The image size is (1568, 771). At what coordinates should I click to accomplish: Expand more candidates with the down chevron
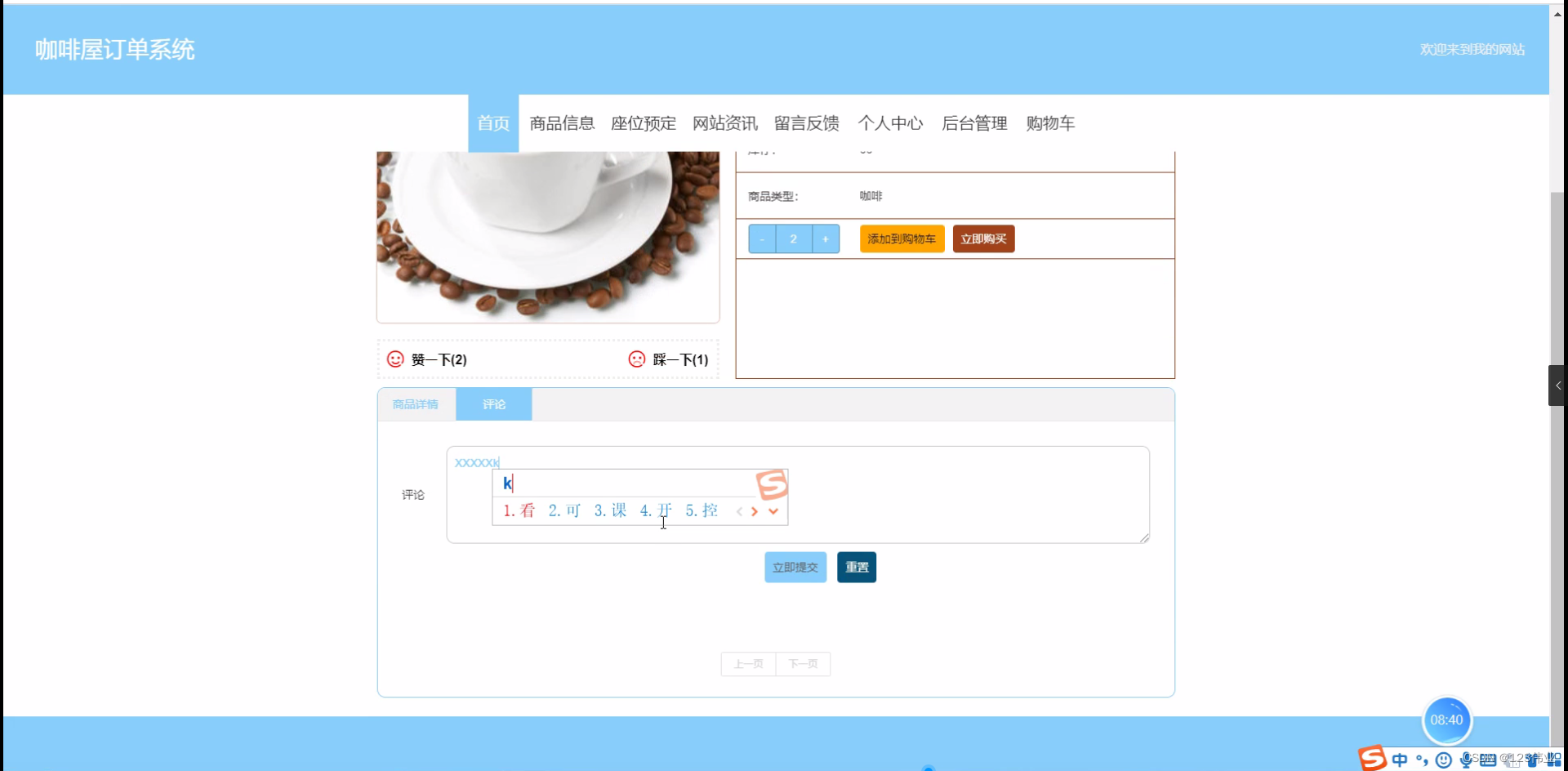(x=773, y=510)
